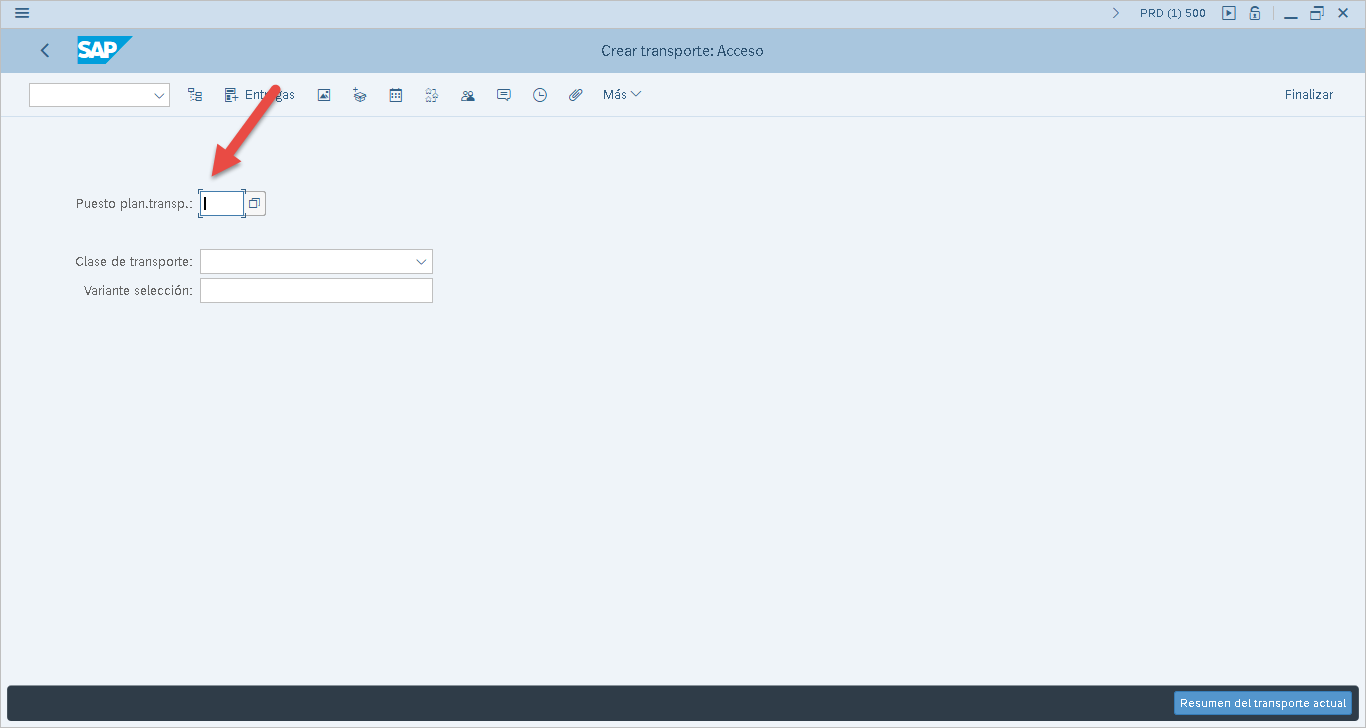The width and height of the screenshot is (1366, 728).
Task: Click the Variante selección input field
Action: point(316,291)
